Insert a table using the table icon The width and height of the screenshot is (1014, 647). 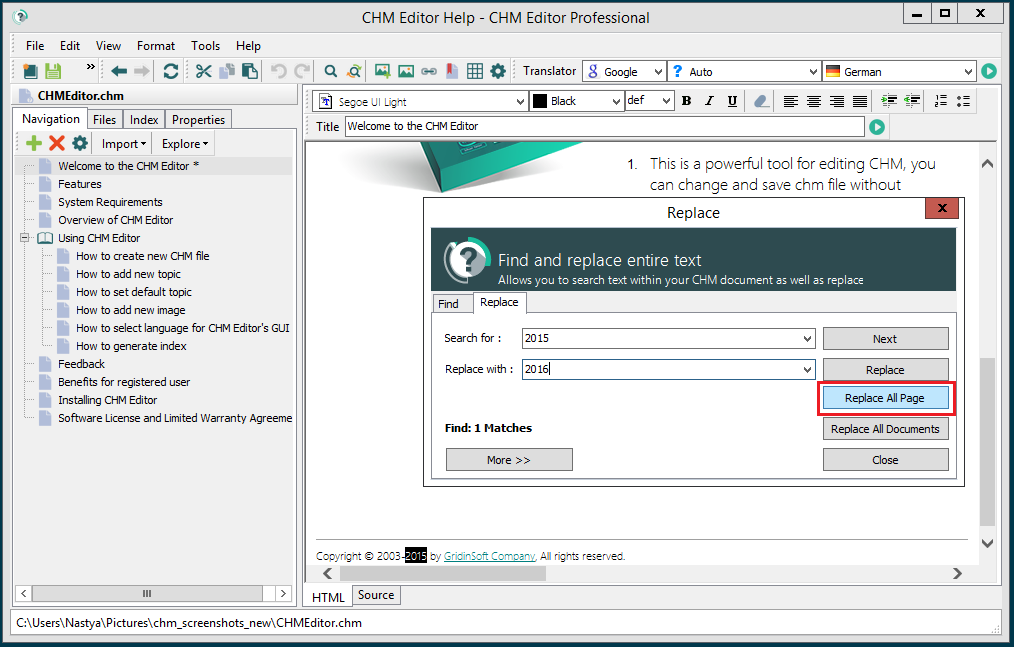(x=475, y=71)
